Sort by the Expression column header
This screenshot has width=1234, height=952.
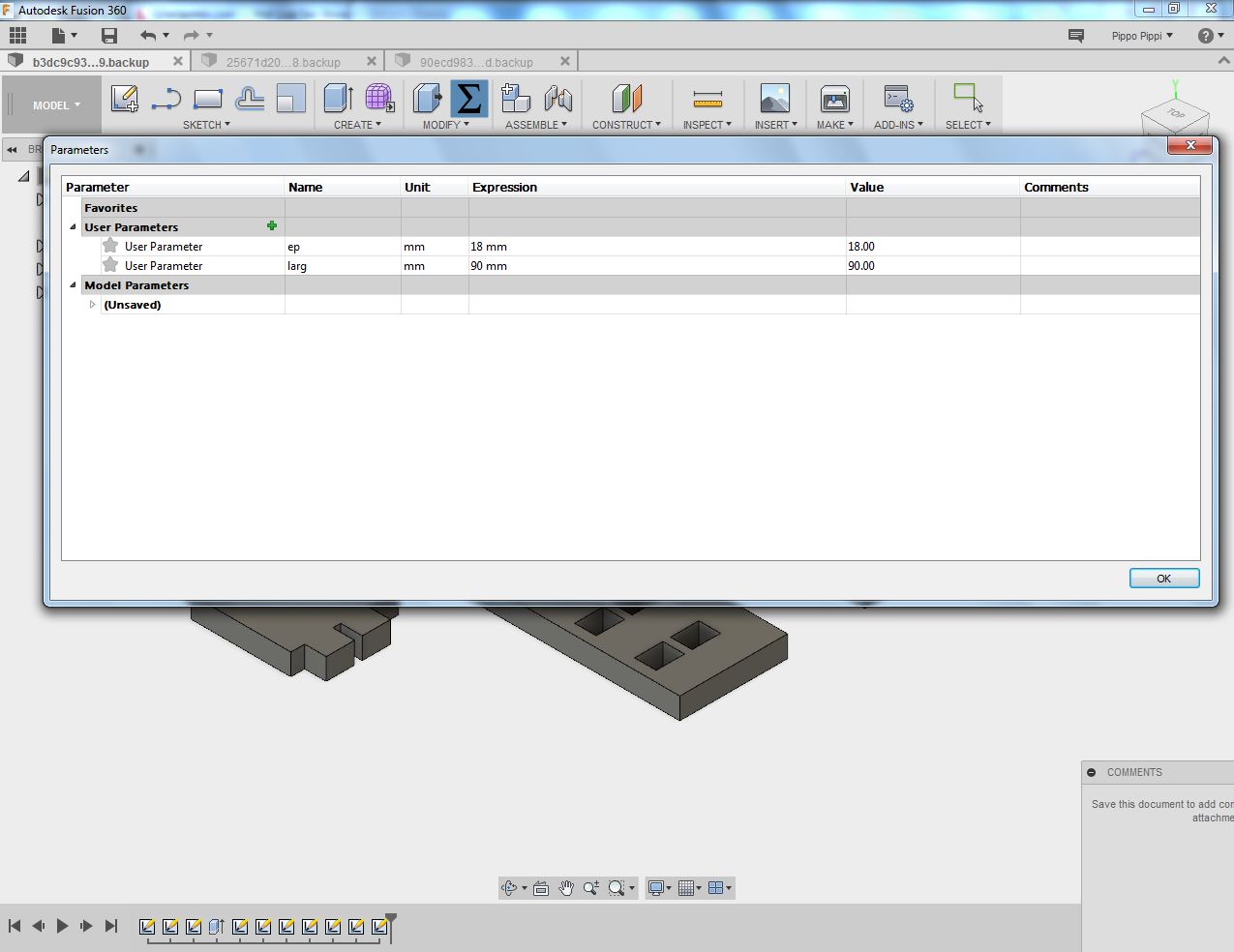tap(657, 187)
